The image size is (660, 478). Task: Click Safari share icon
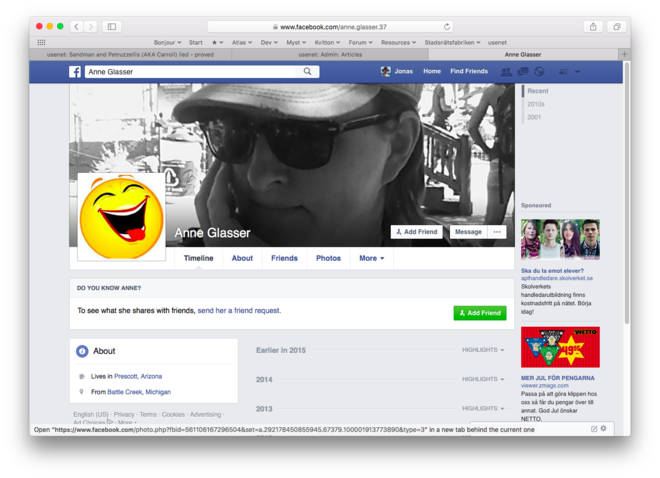tap(593, 27)
